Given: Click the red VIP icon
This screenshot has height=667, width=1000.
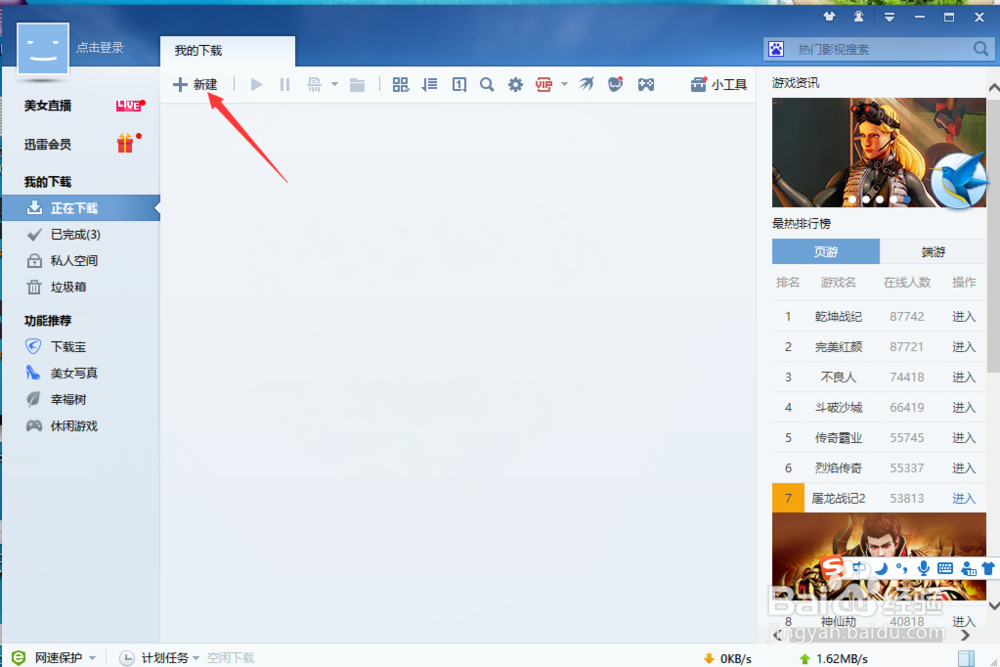Looking at the screenshot, I should coord(544,84).
